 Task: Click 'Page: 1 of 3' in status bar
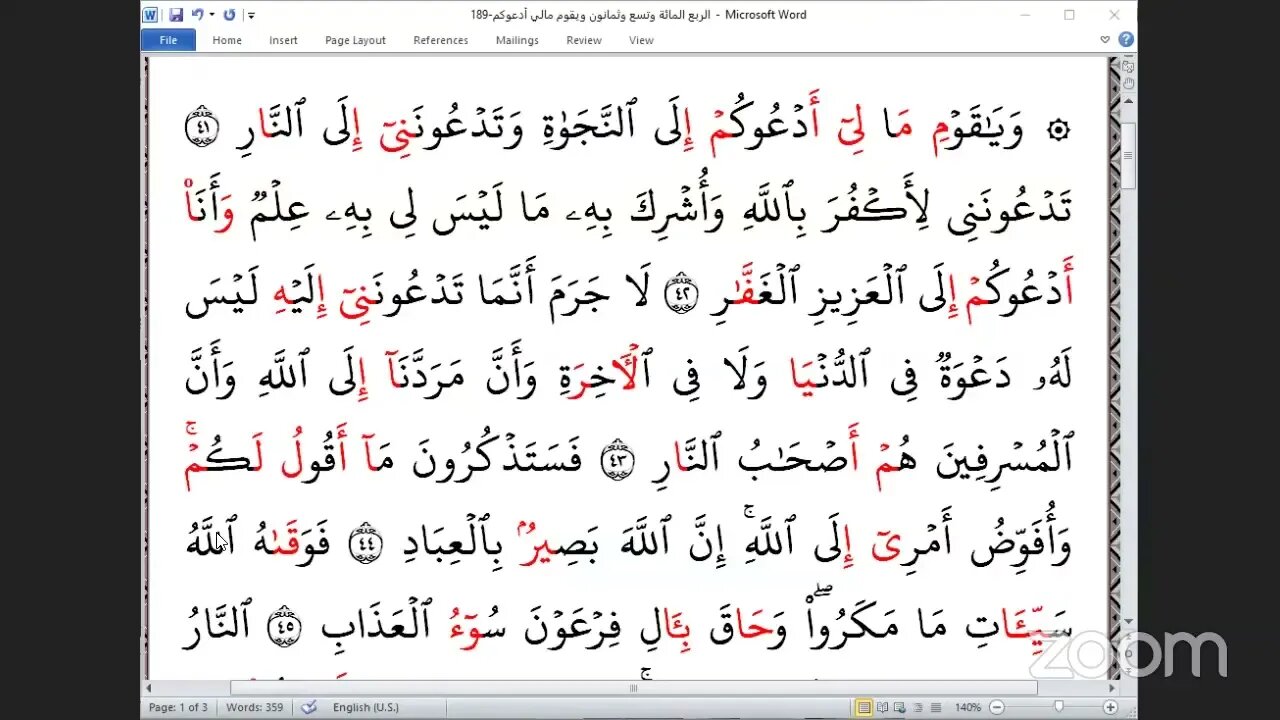177,707
